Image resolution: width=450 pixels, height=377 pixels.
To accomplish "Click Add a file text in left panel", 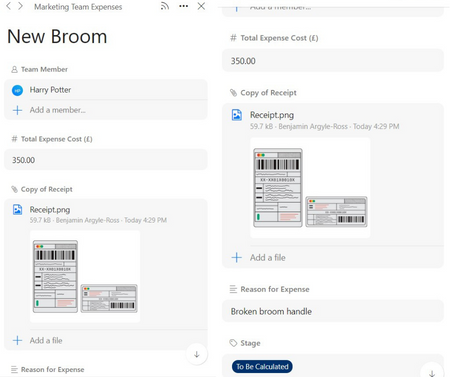I will pos(46,340).
